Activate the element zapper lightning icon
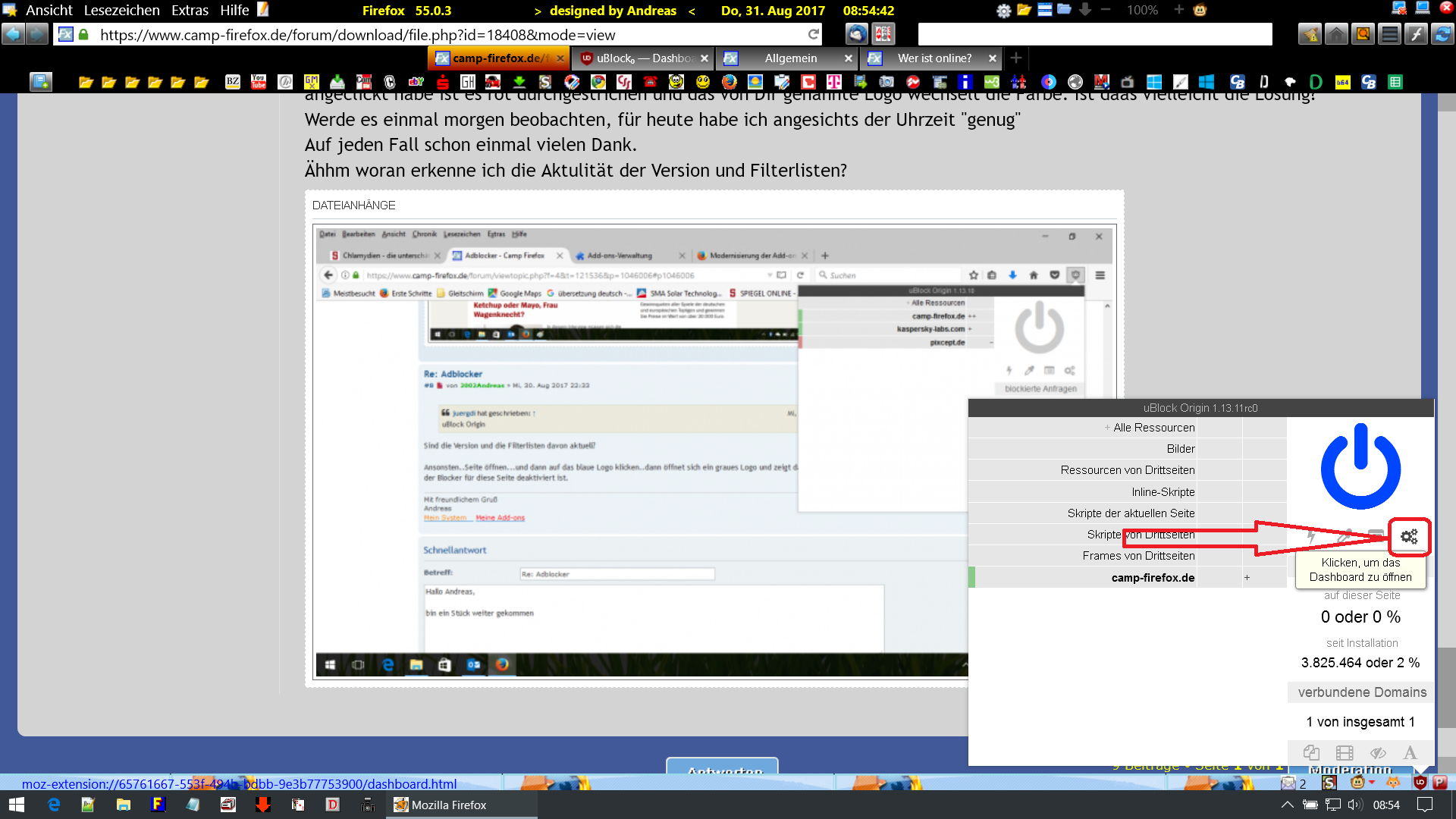This screenshot has width=1456, height=819. coord(1311,536)
